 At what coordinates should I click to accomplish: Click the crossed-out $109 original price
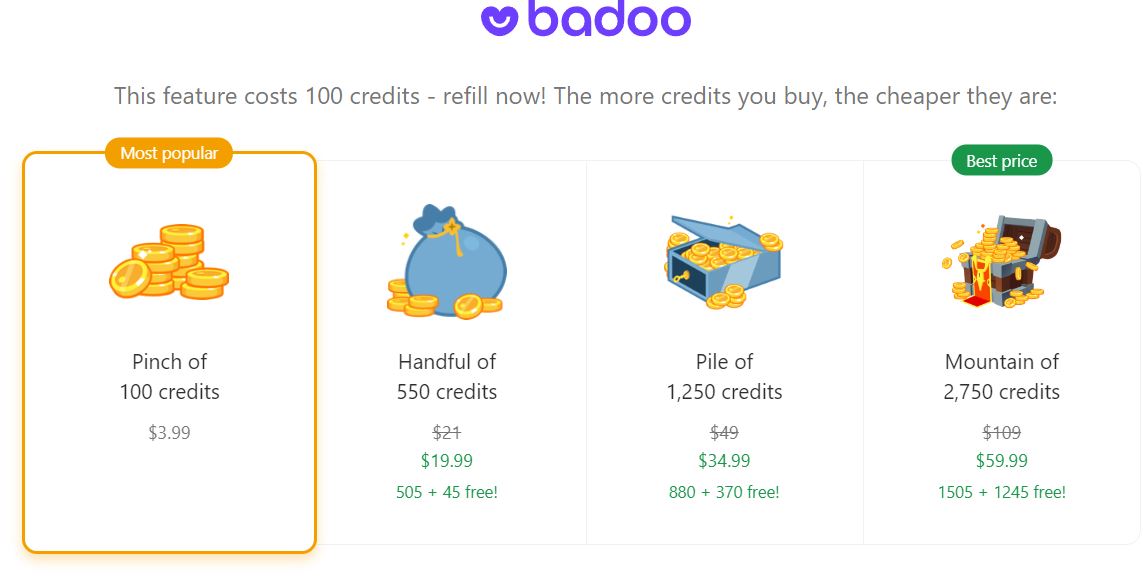[x=1002, y=433]
